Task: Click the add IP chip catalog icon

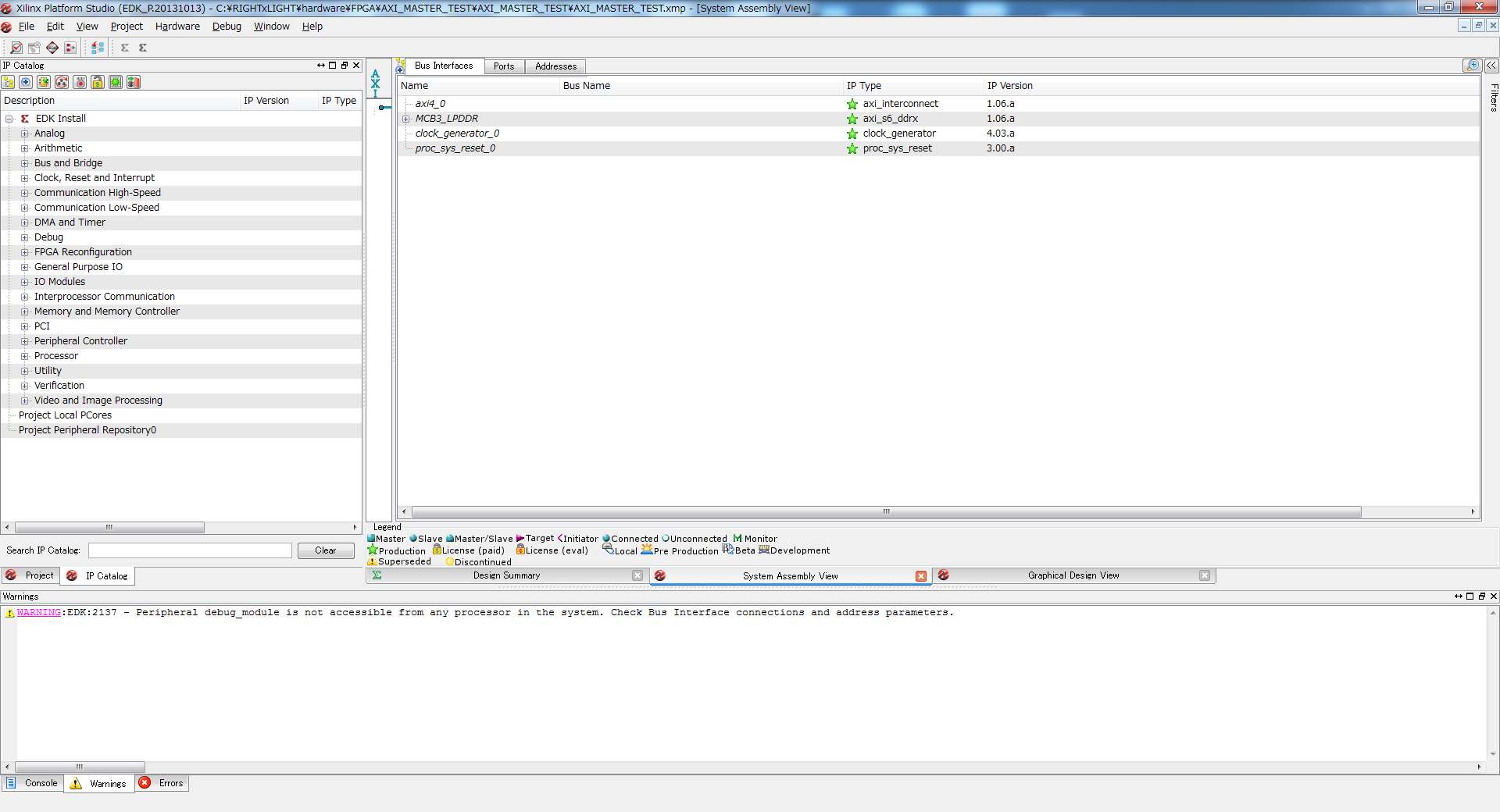Action: point(44,82)
